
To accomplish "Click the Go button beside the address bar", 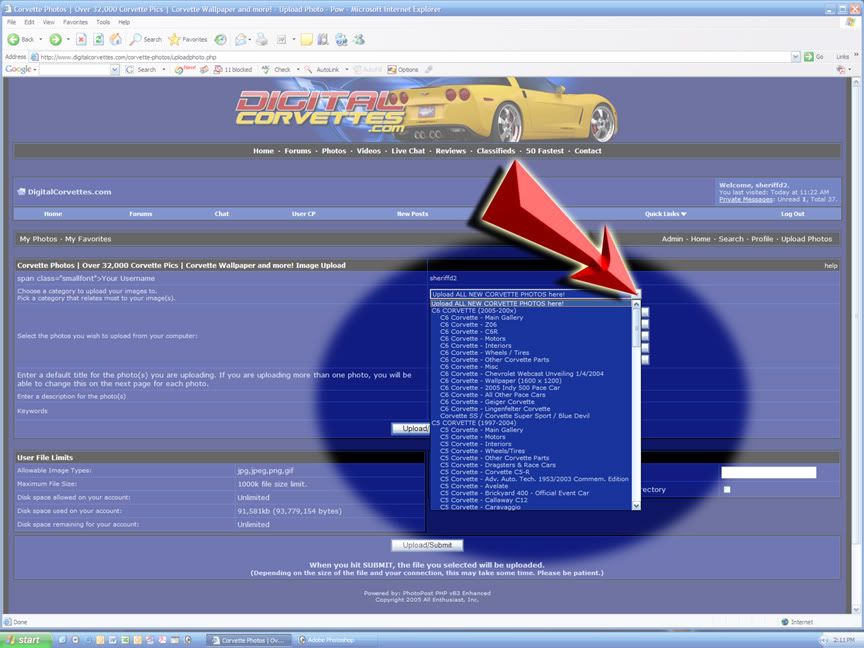I will pyautogui.click(x=813, y=57).
